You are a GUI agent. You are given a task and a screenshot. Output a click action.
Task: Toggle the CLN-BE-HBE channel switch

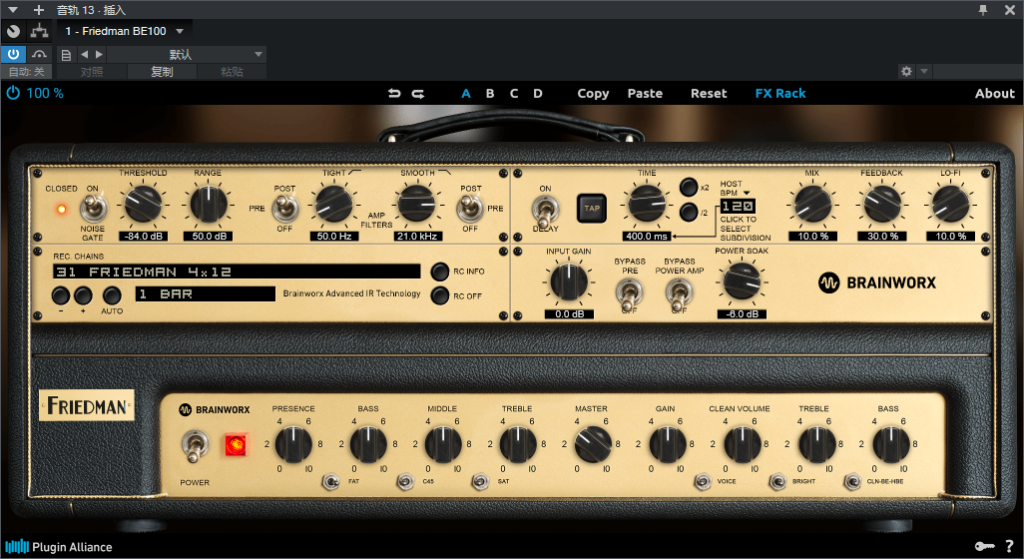pyautogui.click(x=852, y=482)
